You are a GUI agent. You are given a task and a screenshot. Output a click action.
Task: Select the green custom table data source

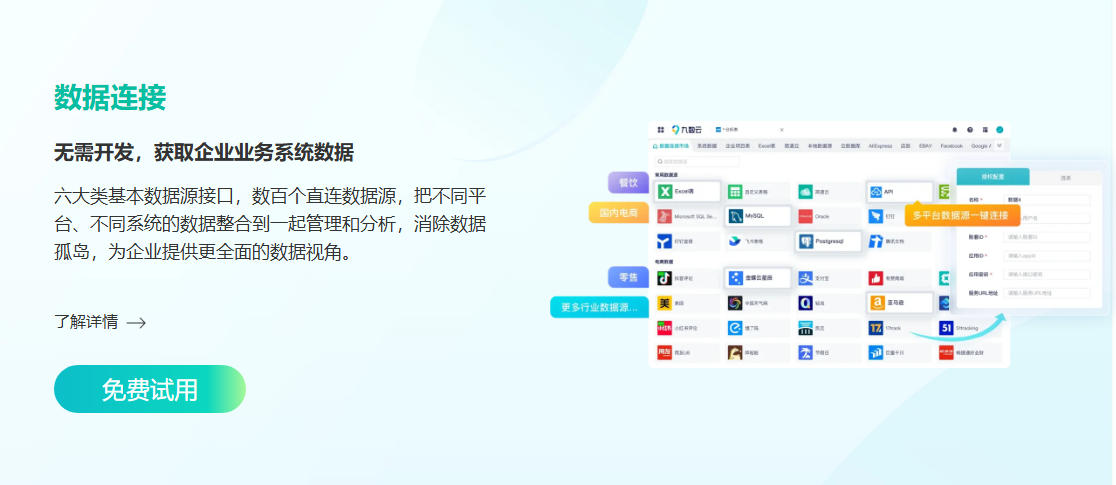(x=758, y=192)
